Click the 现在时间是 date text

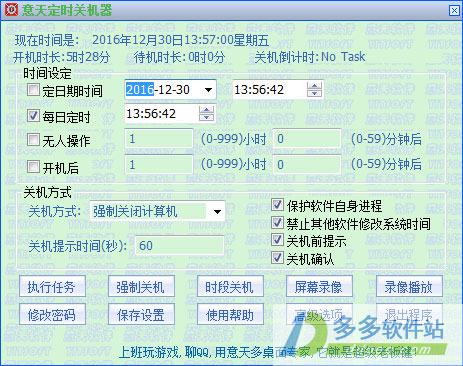pyautogui.click(x=142, y=40)
